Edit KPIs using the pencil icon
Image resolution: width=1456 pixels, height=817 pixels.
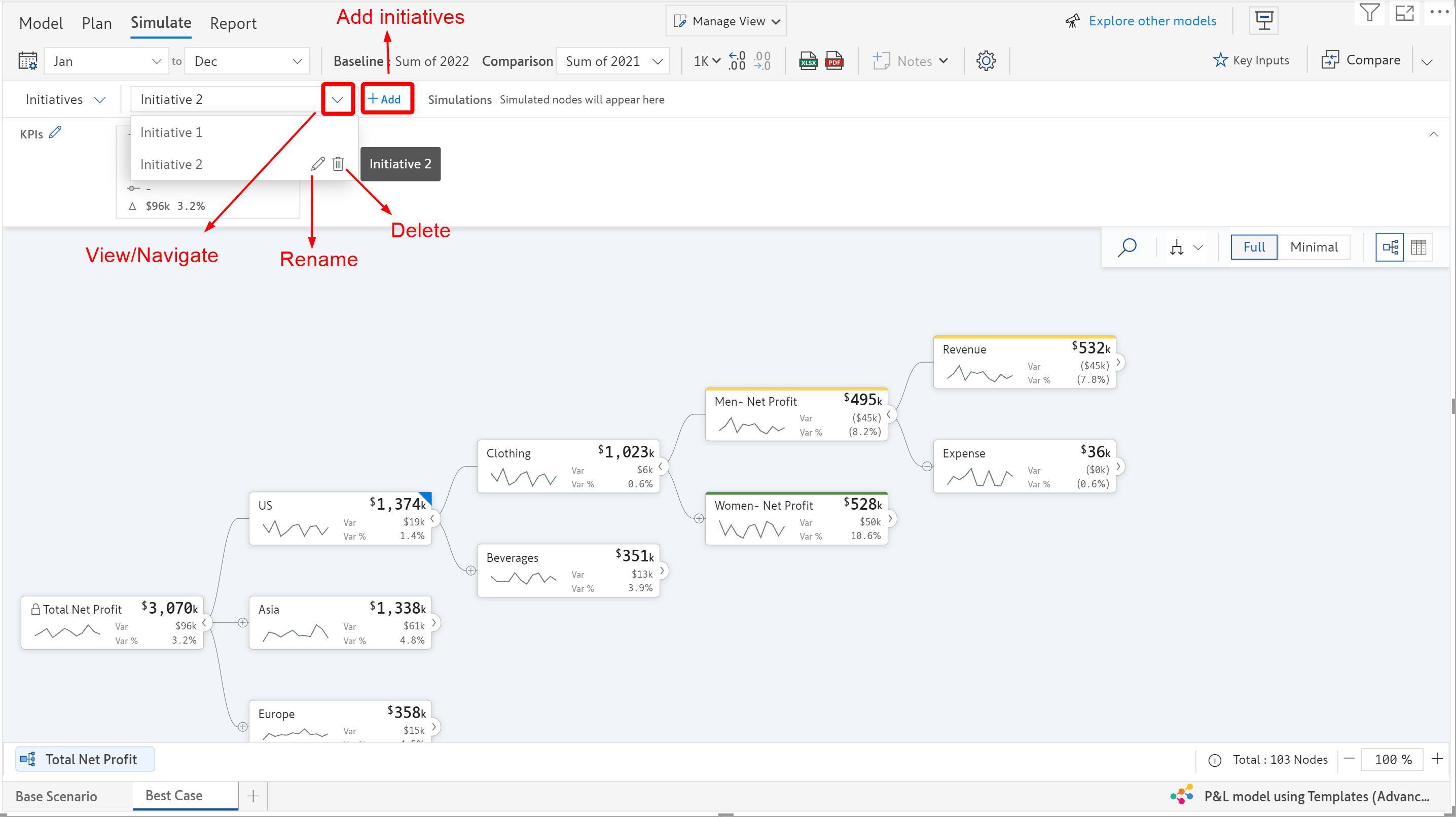pyautogui.click(x=55, y=132)
